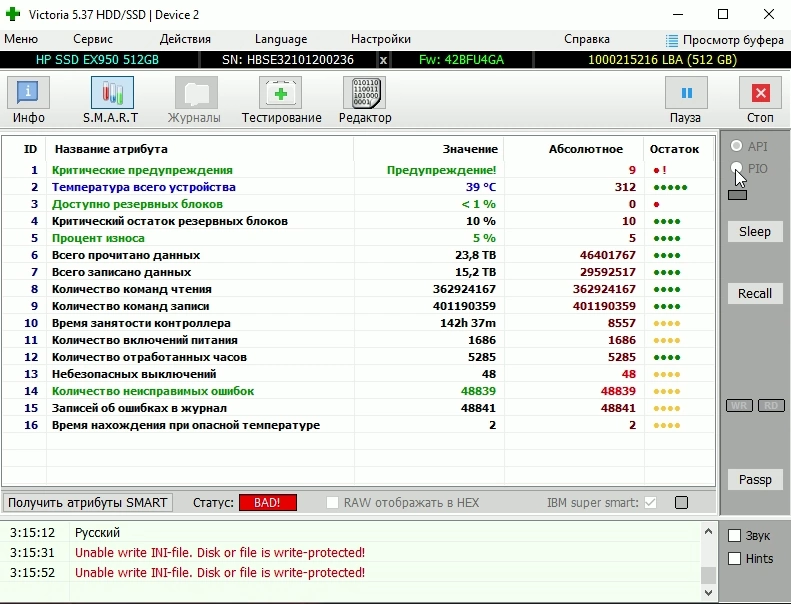Select the API radio button
791x604 pixels.
pos(738,146)
